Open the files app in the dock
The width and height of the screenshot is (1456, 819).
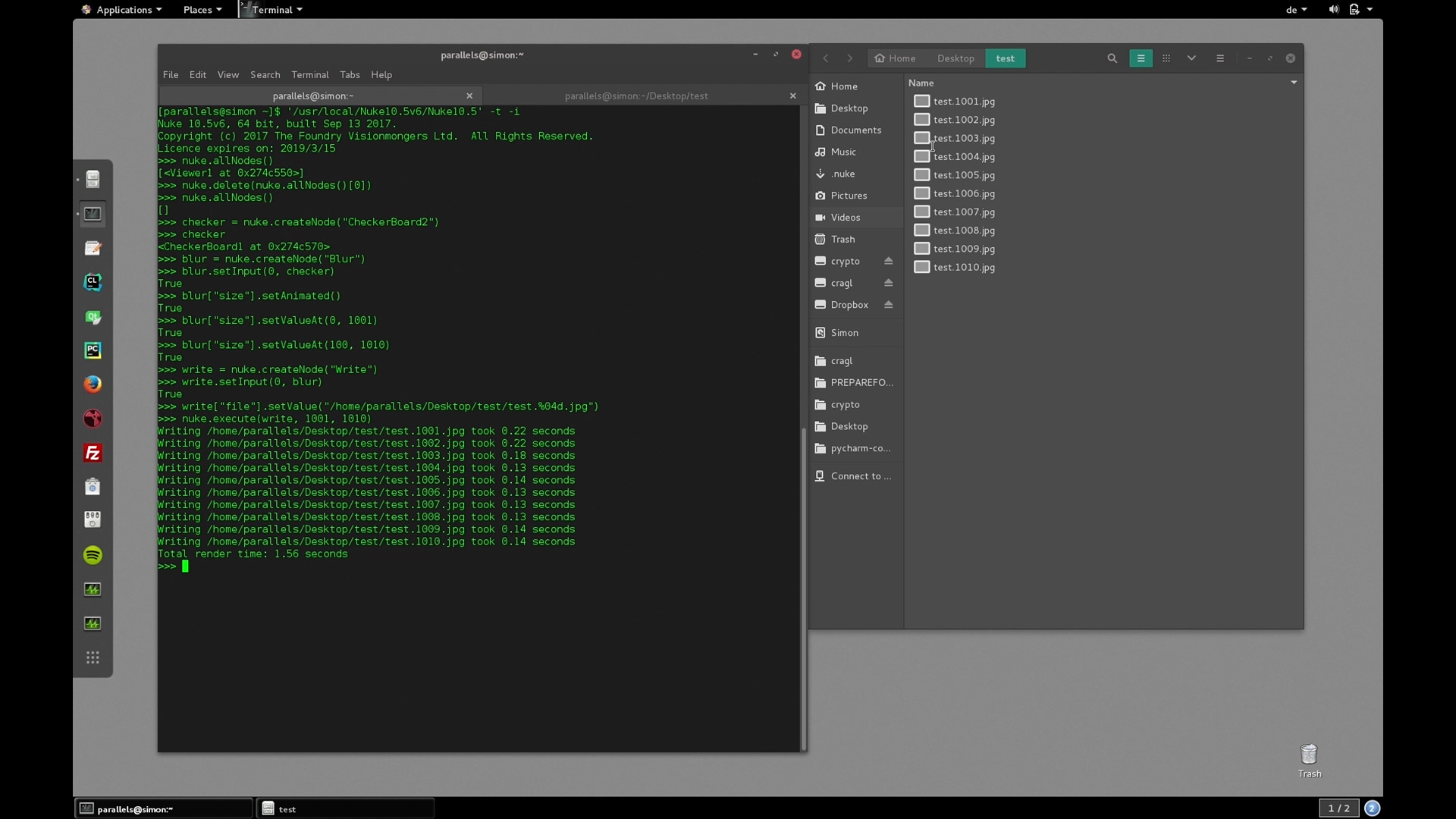(93, 180)
